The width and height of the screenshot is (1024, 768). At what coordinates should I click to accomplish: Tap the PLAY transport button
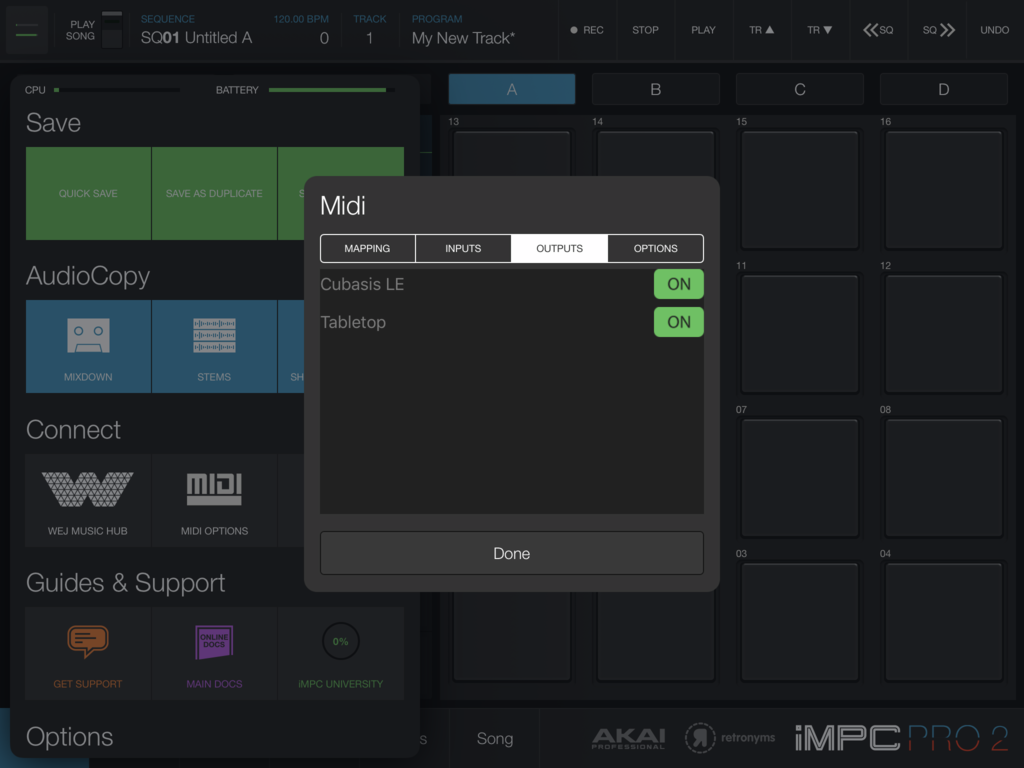[703, 30]
